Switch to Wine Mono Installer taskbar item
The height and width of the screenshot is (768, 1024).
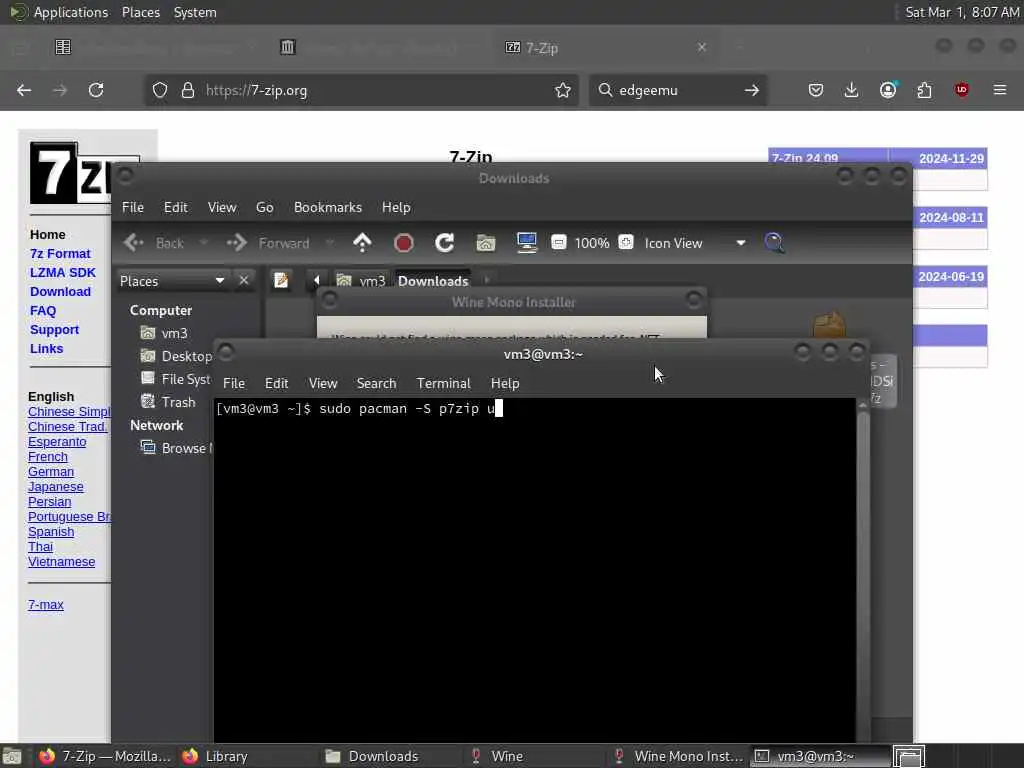tap(677, 756)
